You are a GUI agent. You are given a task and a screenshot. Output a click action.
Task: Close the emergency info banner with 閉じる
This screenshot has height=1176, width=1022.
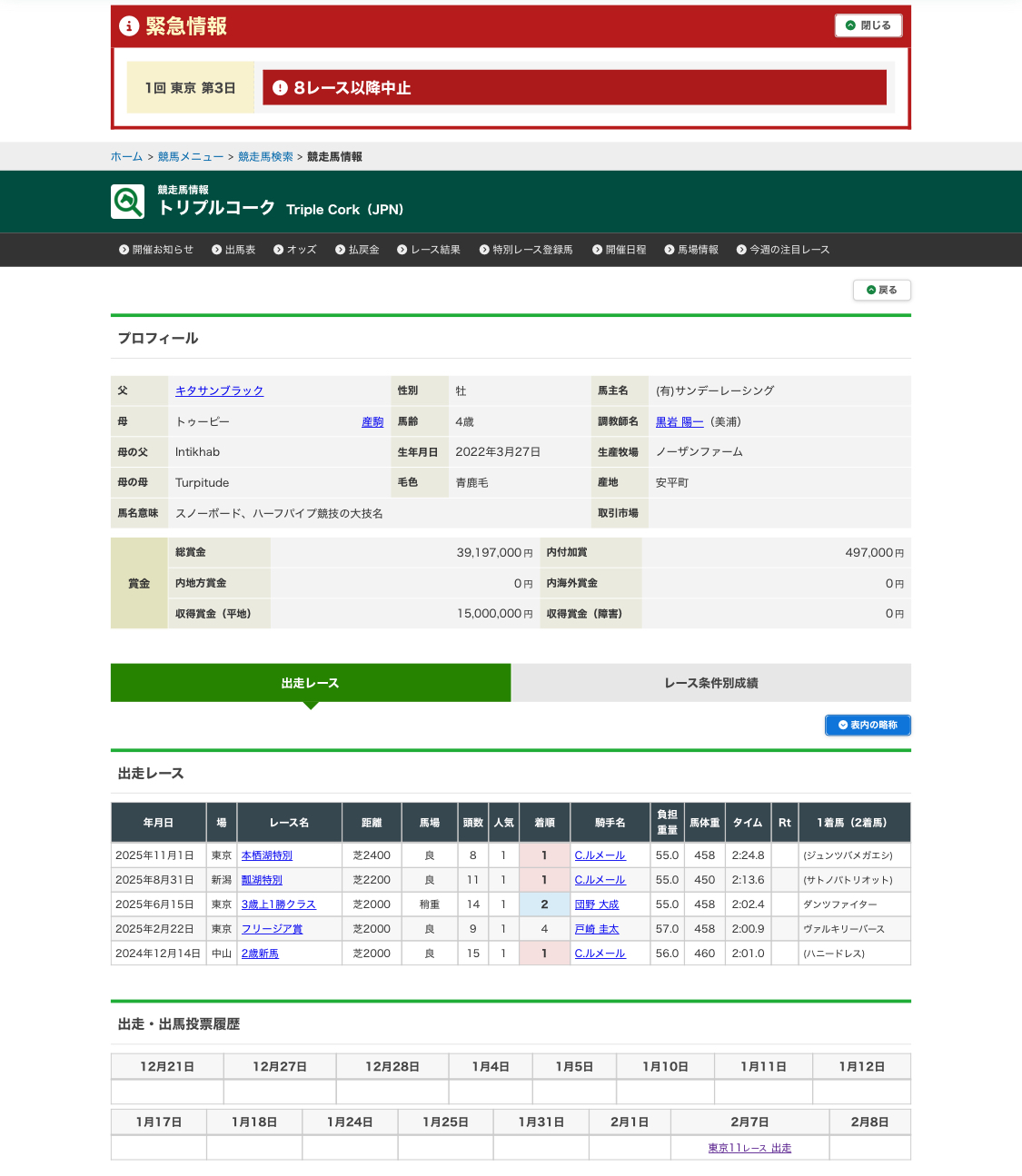tap(868, 25)
